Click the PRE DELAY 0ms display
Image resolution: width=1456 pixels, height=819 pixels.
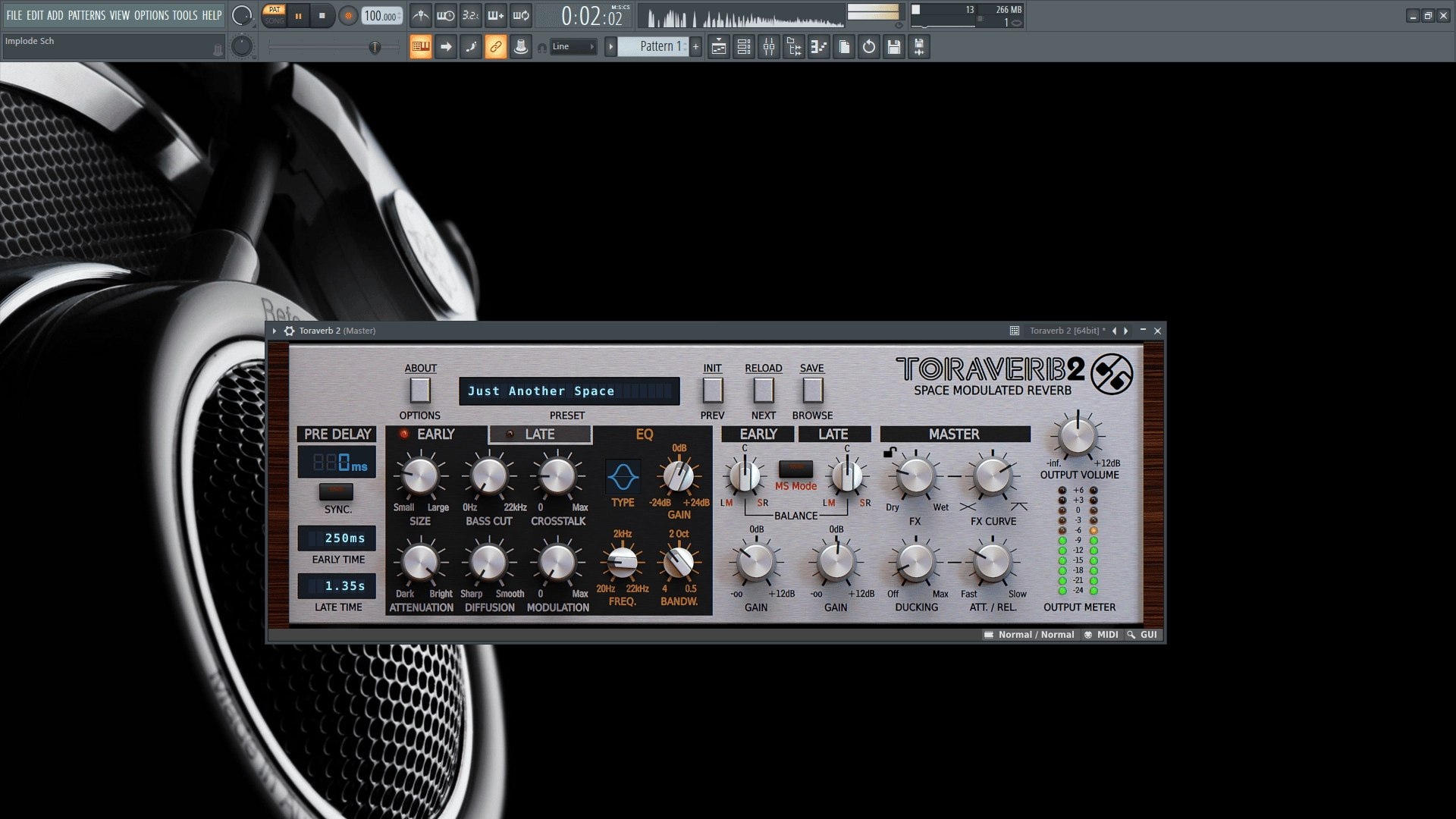(x=337, y=462)
